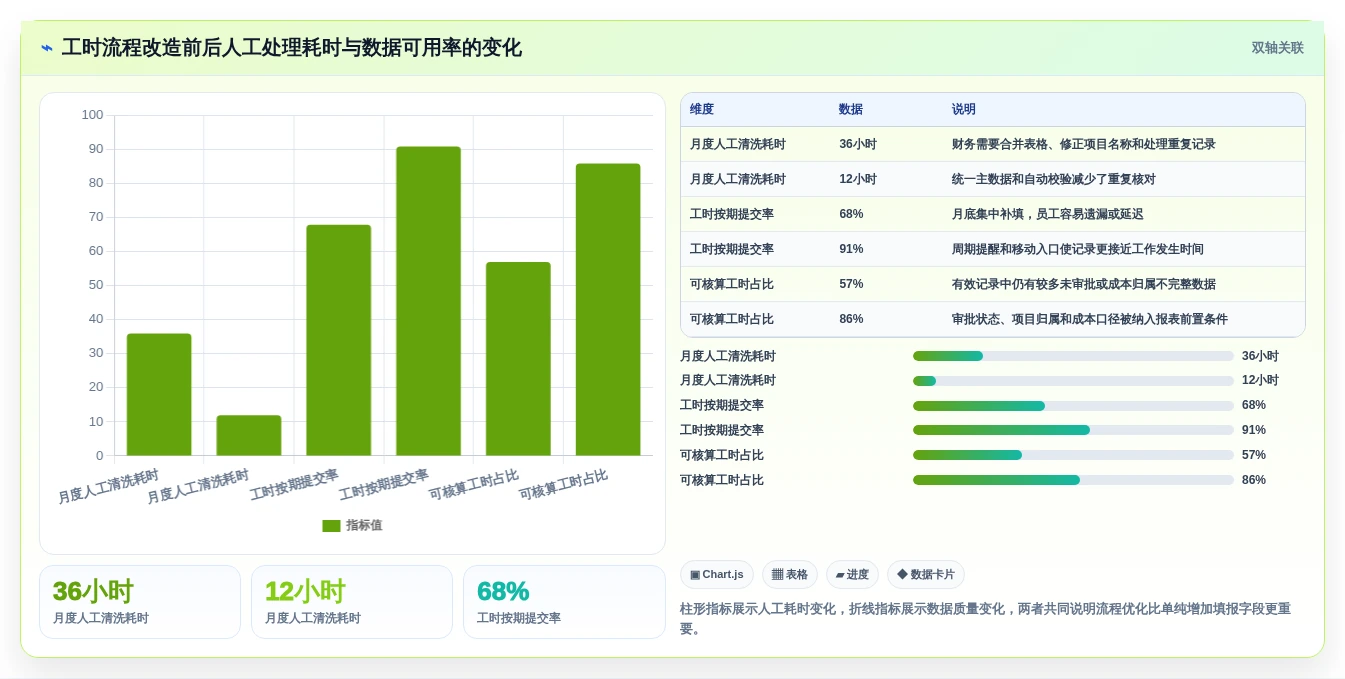Click the dashboard title about 工时流程改造
Image resolution: width=1345 pixels, height=679 pixels.
pyautogui.click(x=291, y=48)
